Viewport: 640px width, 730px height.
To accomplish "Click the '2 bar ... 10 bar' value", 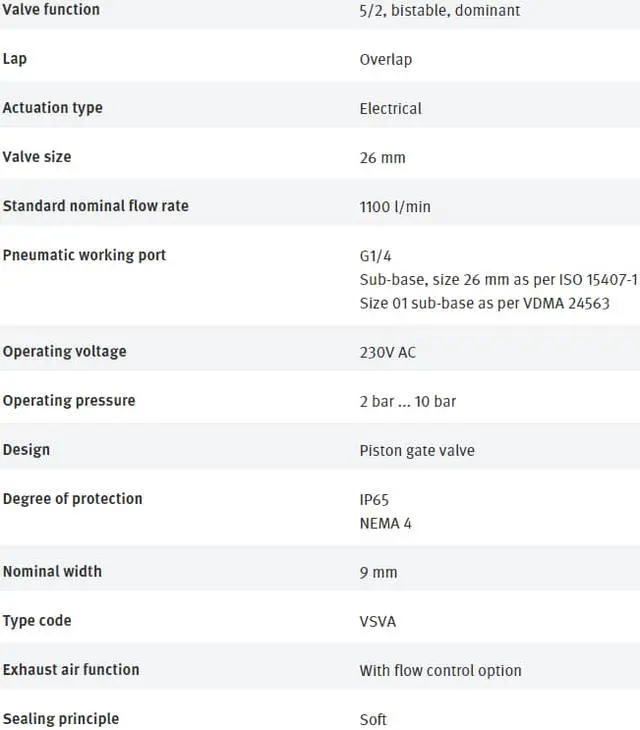I will [407, 401].
